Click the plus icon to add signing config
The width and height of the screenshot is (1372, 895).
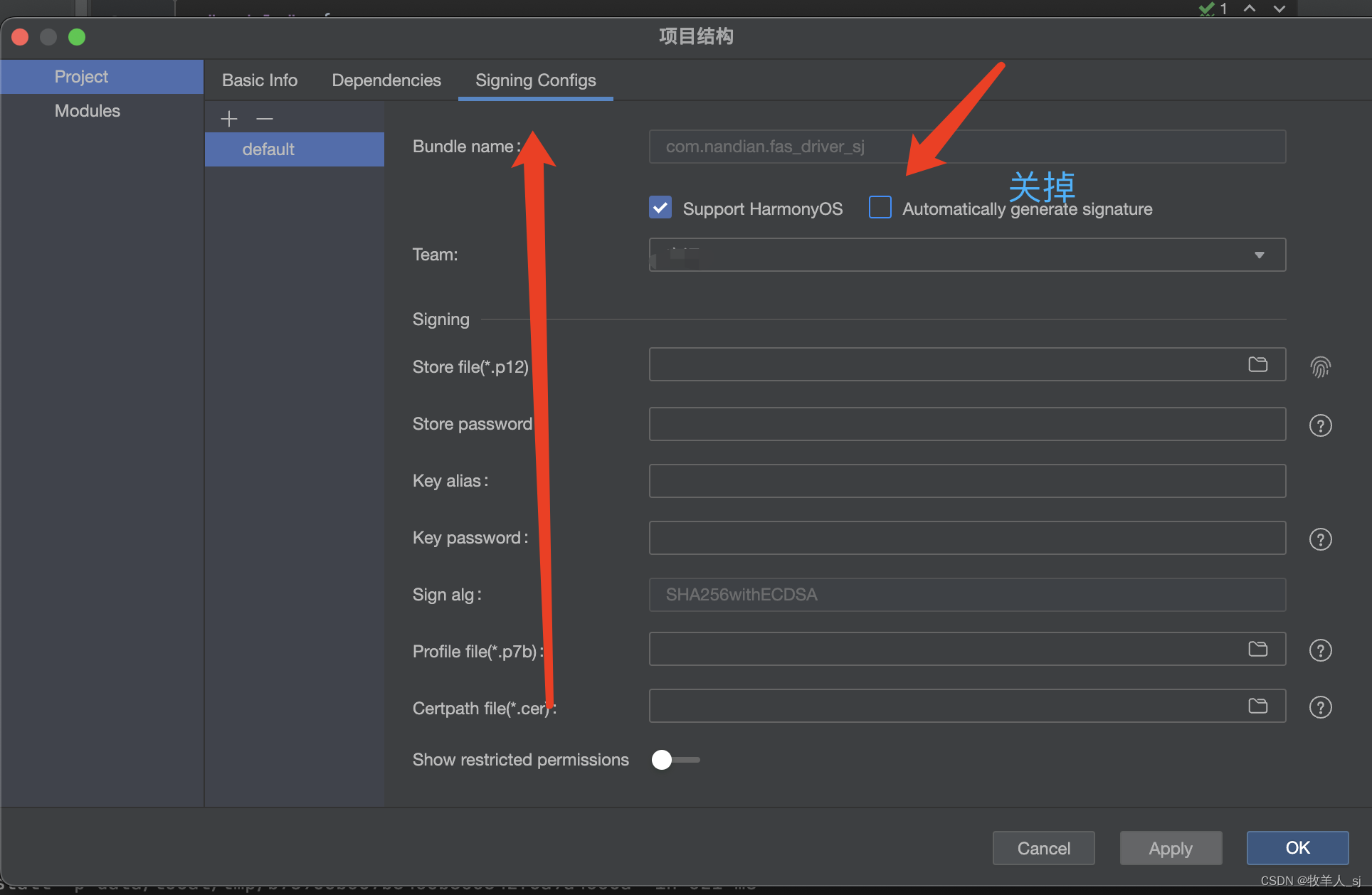(x=228, y=119)
